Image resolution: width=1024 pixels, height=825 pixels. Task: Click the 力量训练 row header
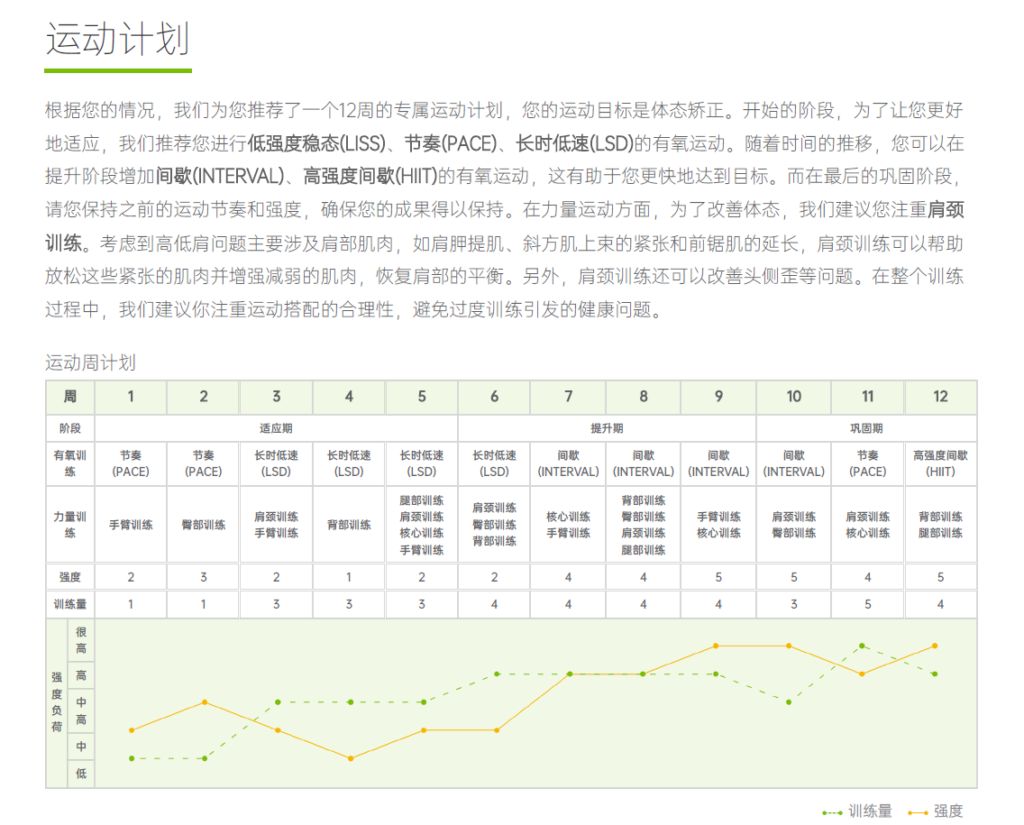[x=70, y=525]
